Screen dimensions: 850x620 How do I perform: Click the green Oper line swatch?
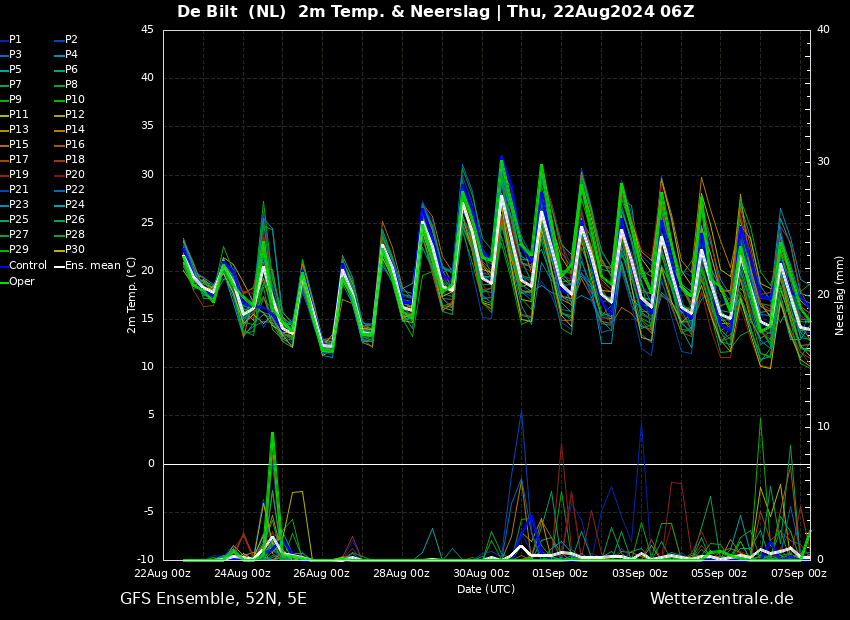(4, 281)
